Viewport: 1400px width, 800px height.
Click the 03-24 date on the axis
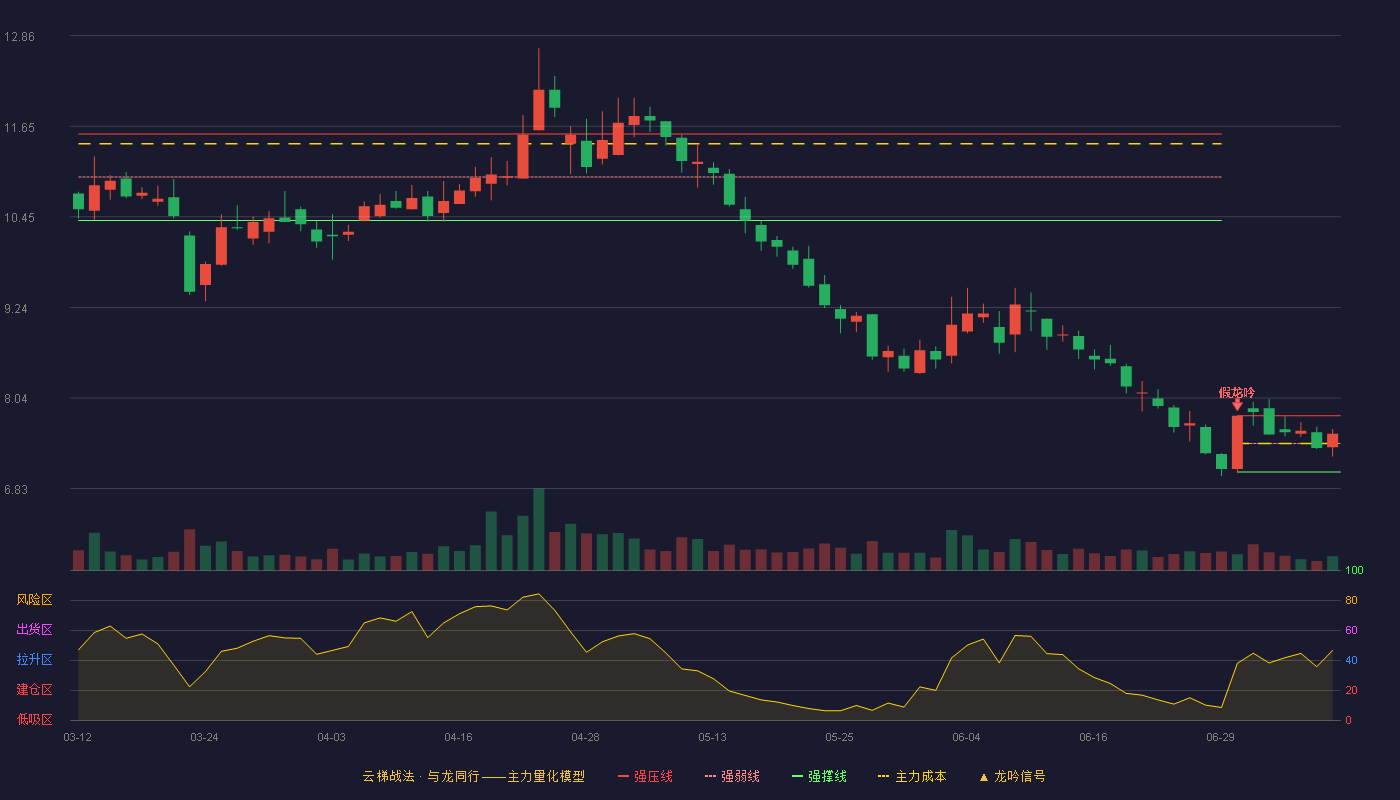click(x=204, y=737)
